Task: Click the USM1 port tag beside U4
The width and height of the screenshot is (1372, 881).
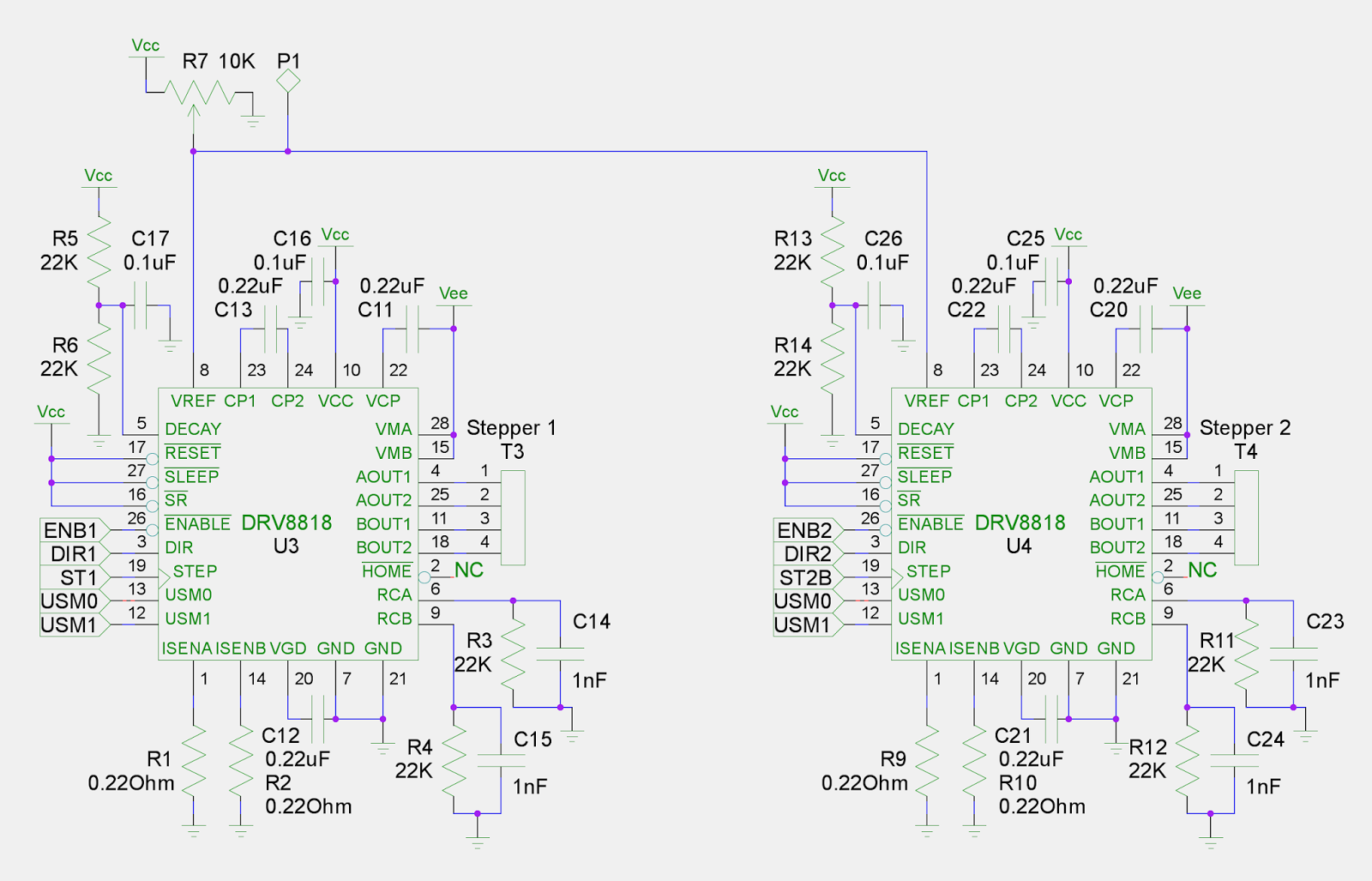Action: point(808,625)
